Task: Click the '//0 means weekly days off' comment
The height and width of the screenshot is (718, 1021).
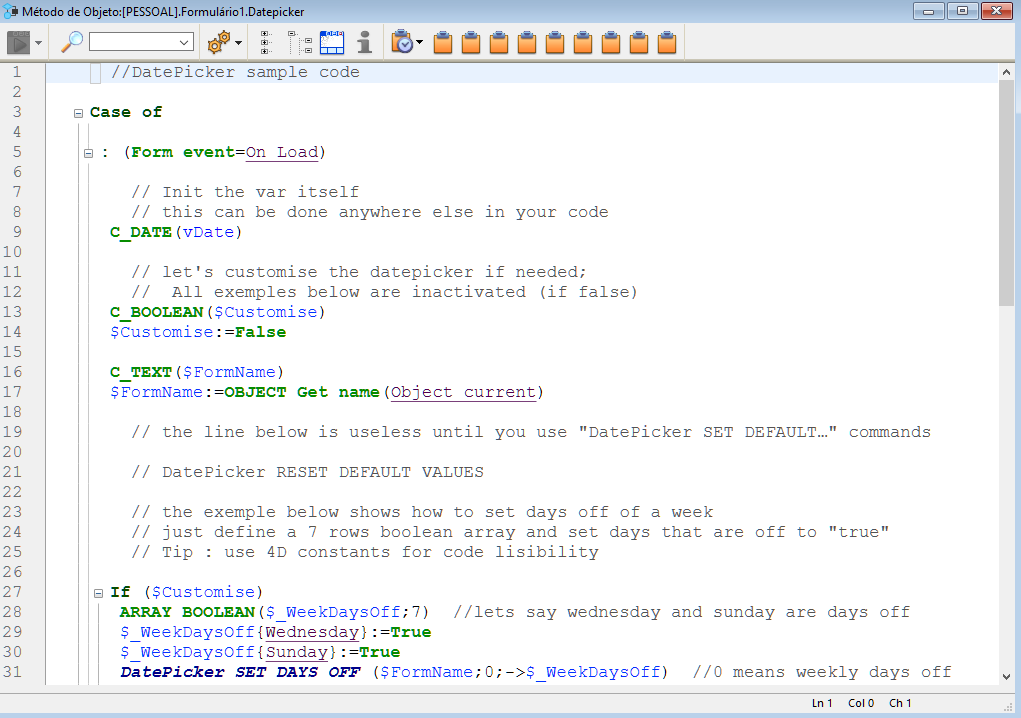Action: tap(822, 672)
